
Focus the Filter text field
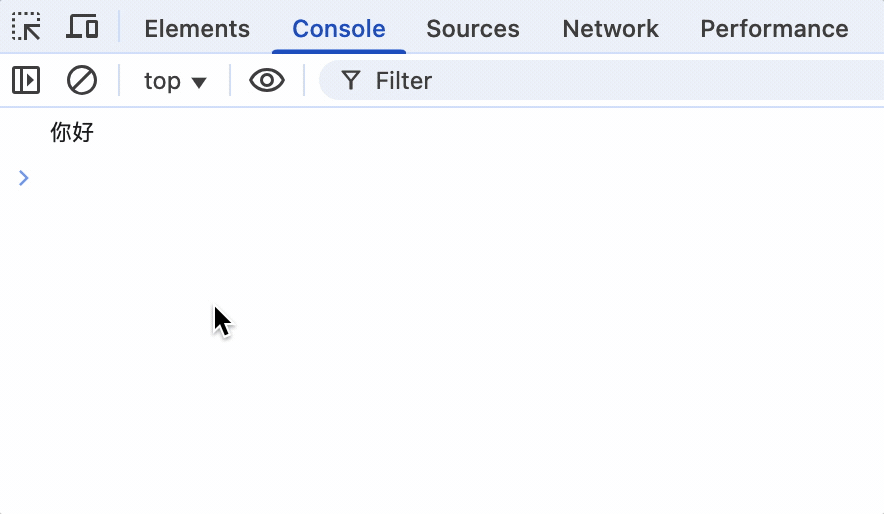(601, 80)
